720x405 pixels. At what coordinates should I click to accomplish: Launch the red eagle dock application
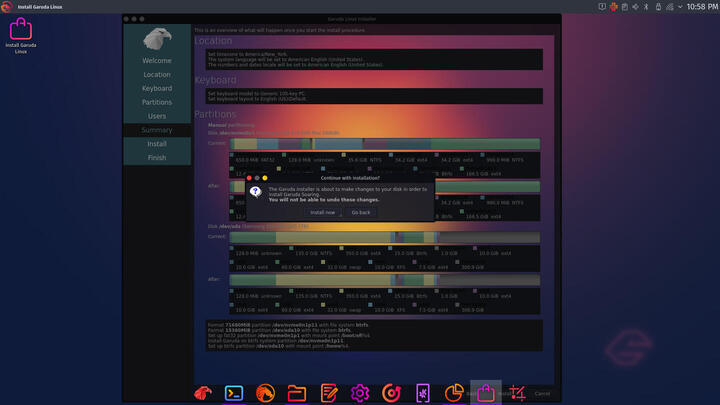coord(202,393)
